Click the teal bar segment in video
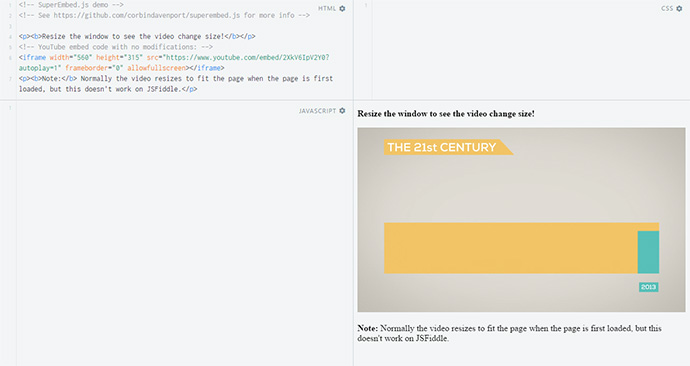Image resolution: width=690 pixels, height=366 pixels. (x=648, y=252)
